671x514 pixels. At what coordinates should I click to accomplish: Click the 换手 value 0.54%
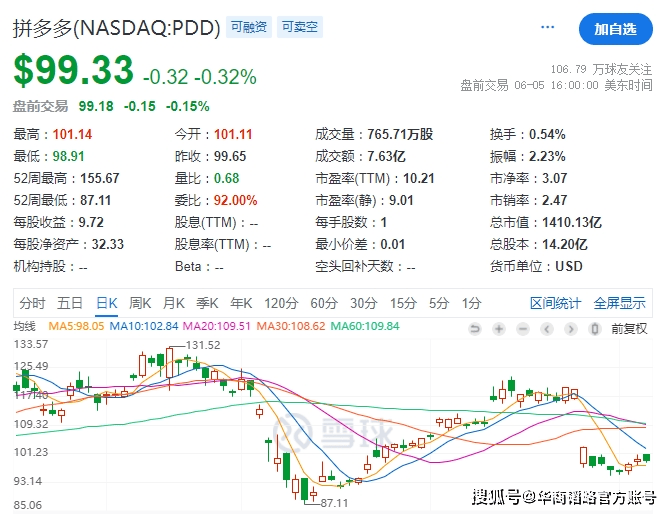(547, 134)
